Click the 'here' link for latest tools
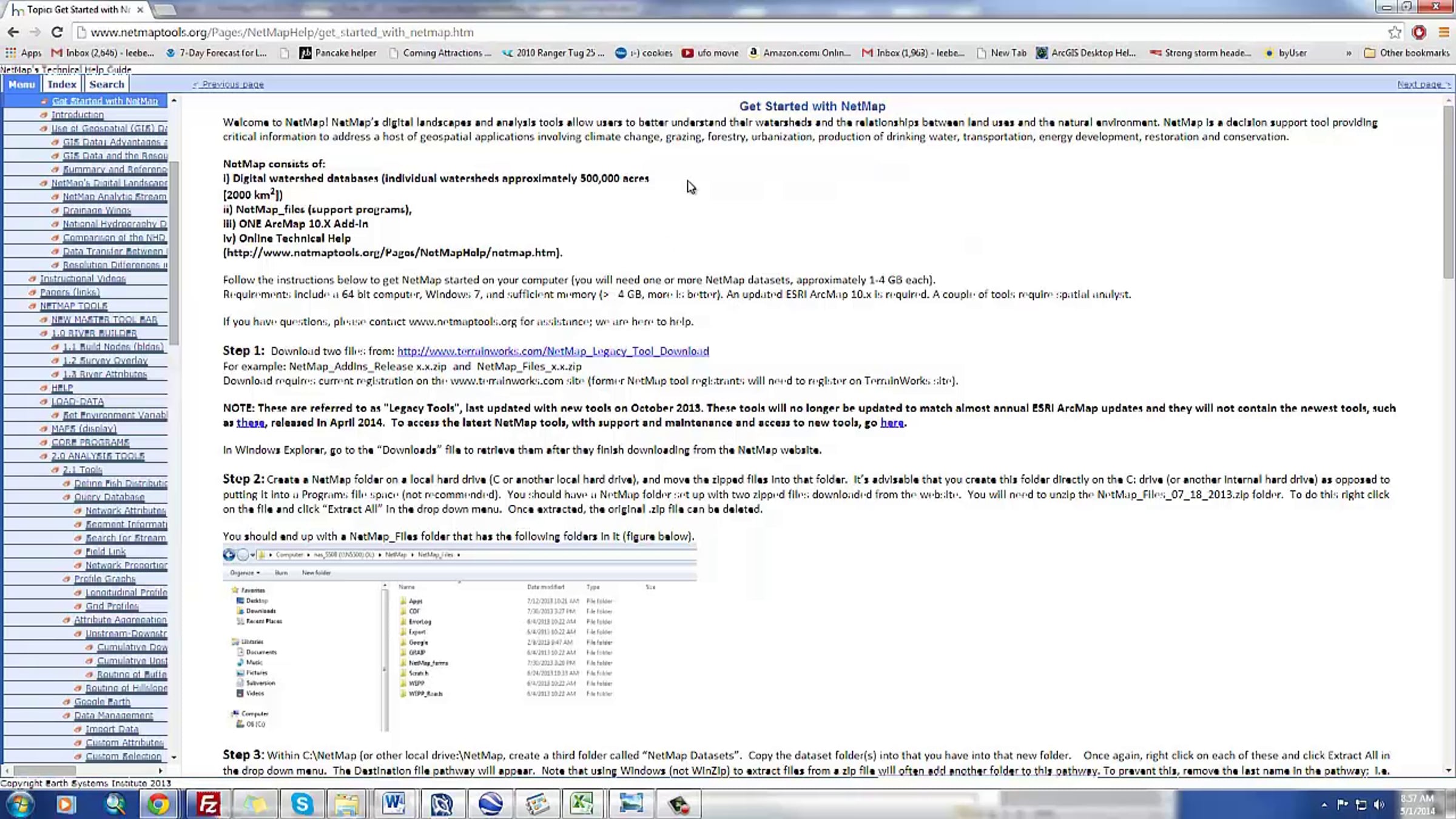 [x=891, y=423]
